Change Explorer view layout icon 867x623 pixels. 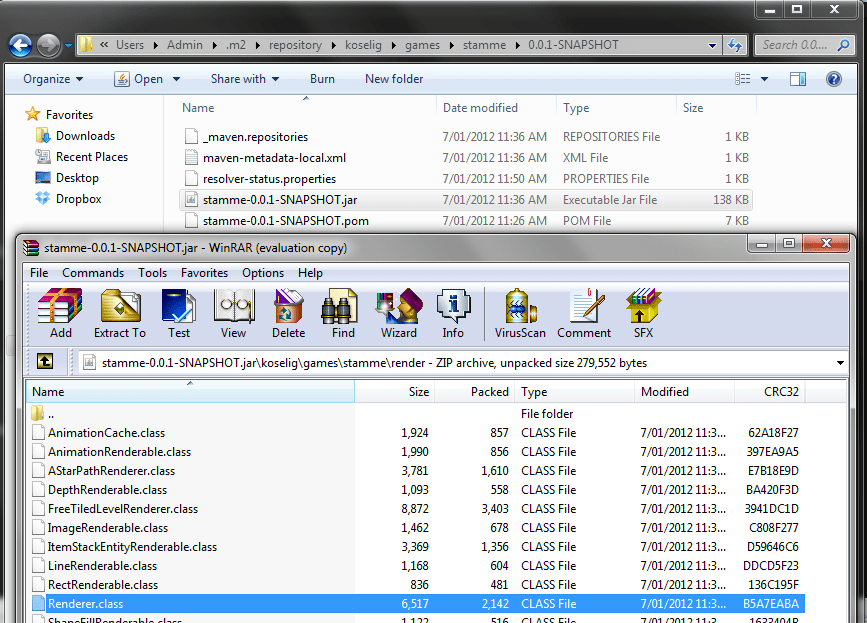(743, 79)
